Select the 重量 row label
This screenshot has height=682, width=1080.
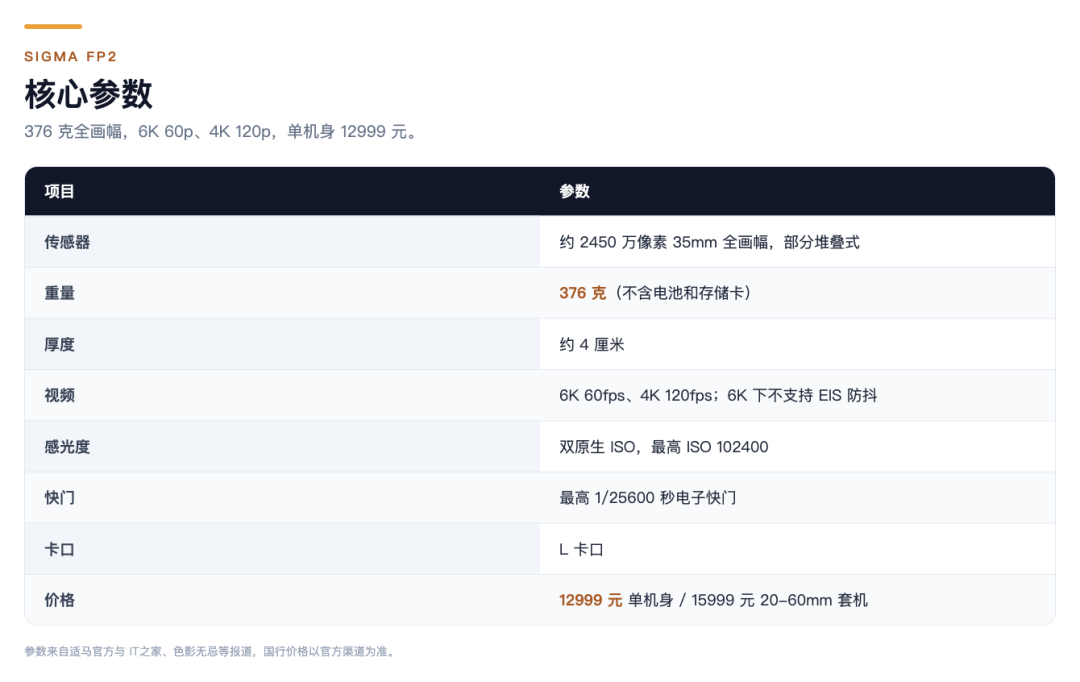pyautogui.click(x=59, y=293)
